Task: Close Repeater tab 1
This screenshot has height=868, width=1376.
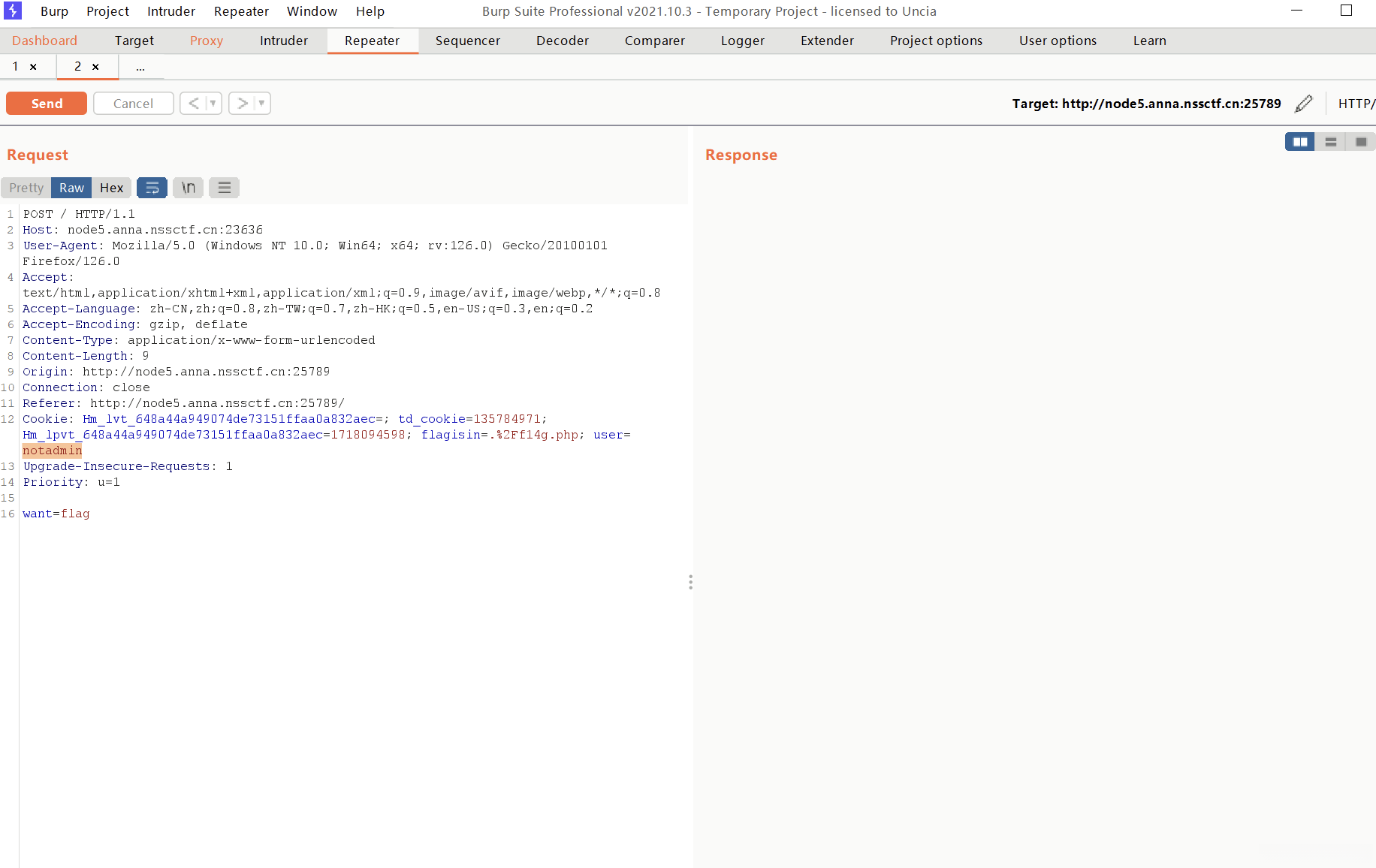Action: click(33, 67)
